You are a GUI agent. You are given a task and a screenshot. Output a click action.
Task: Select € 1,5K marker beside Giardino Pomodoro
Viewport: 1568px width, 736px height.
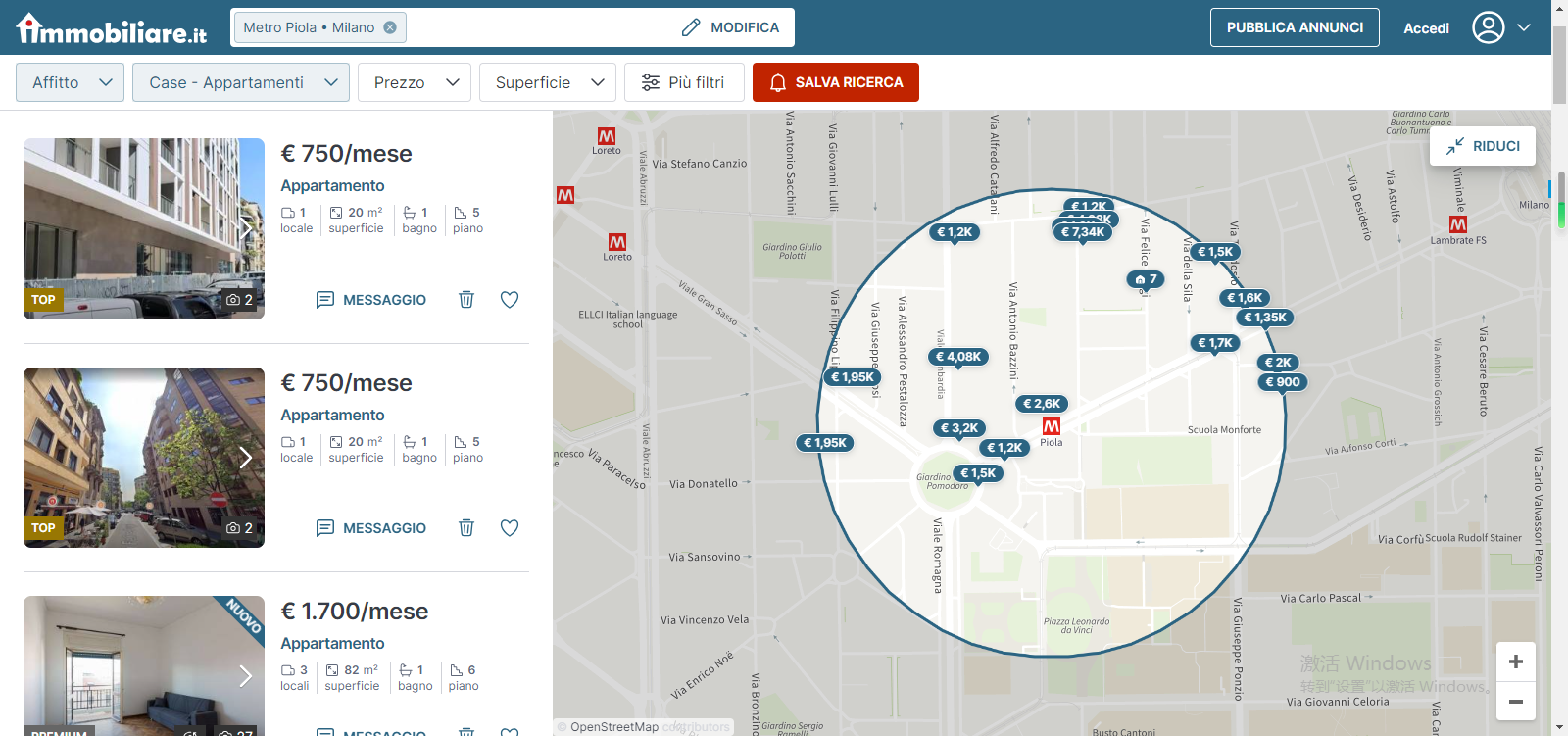tap(978, 473)
